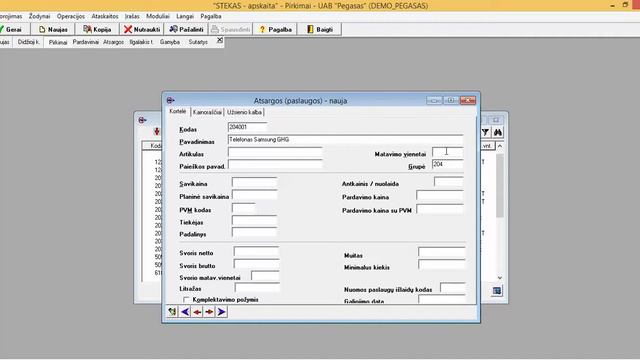This screenshot has width=640, height=360.
Task: Click the Padalinys input field
Action: click(254, 232)
